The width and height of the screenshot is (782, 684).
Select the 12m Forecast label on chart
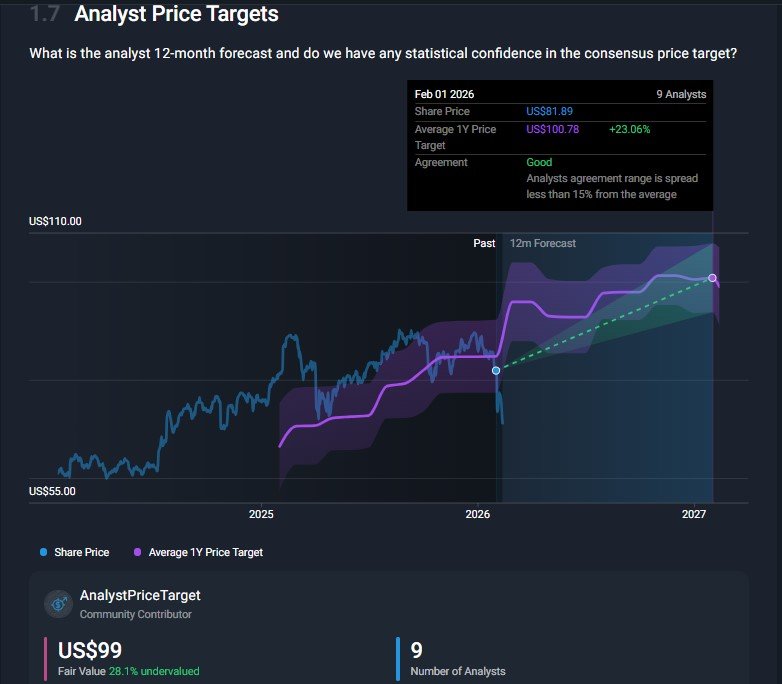click(543, 243)
